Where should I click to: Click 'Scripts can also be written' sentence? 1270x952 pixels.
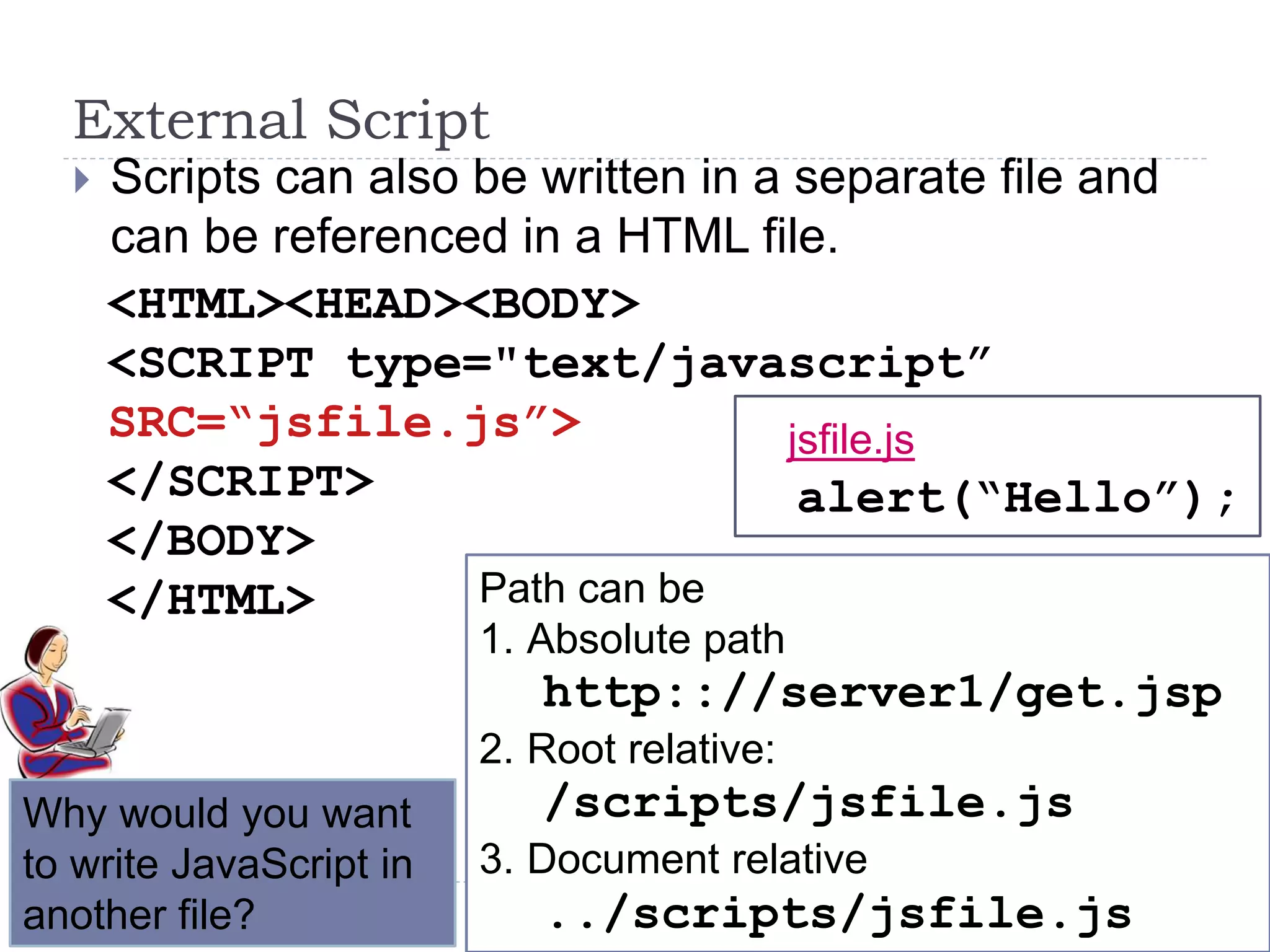coord(634,178)
